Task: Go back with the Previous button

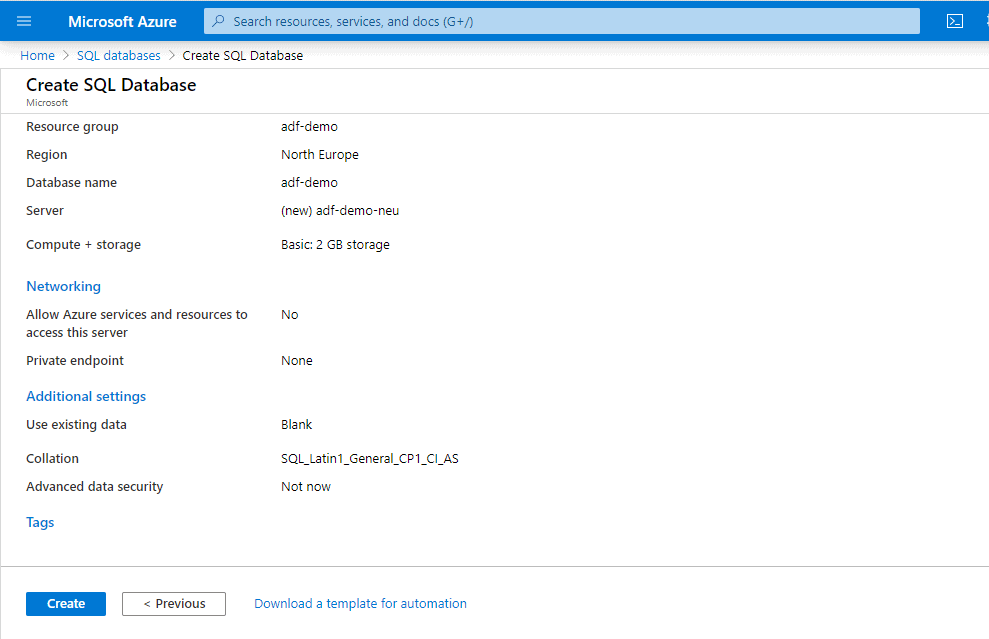Action: pos(174,604)
